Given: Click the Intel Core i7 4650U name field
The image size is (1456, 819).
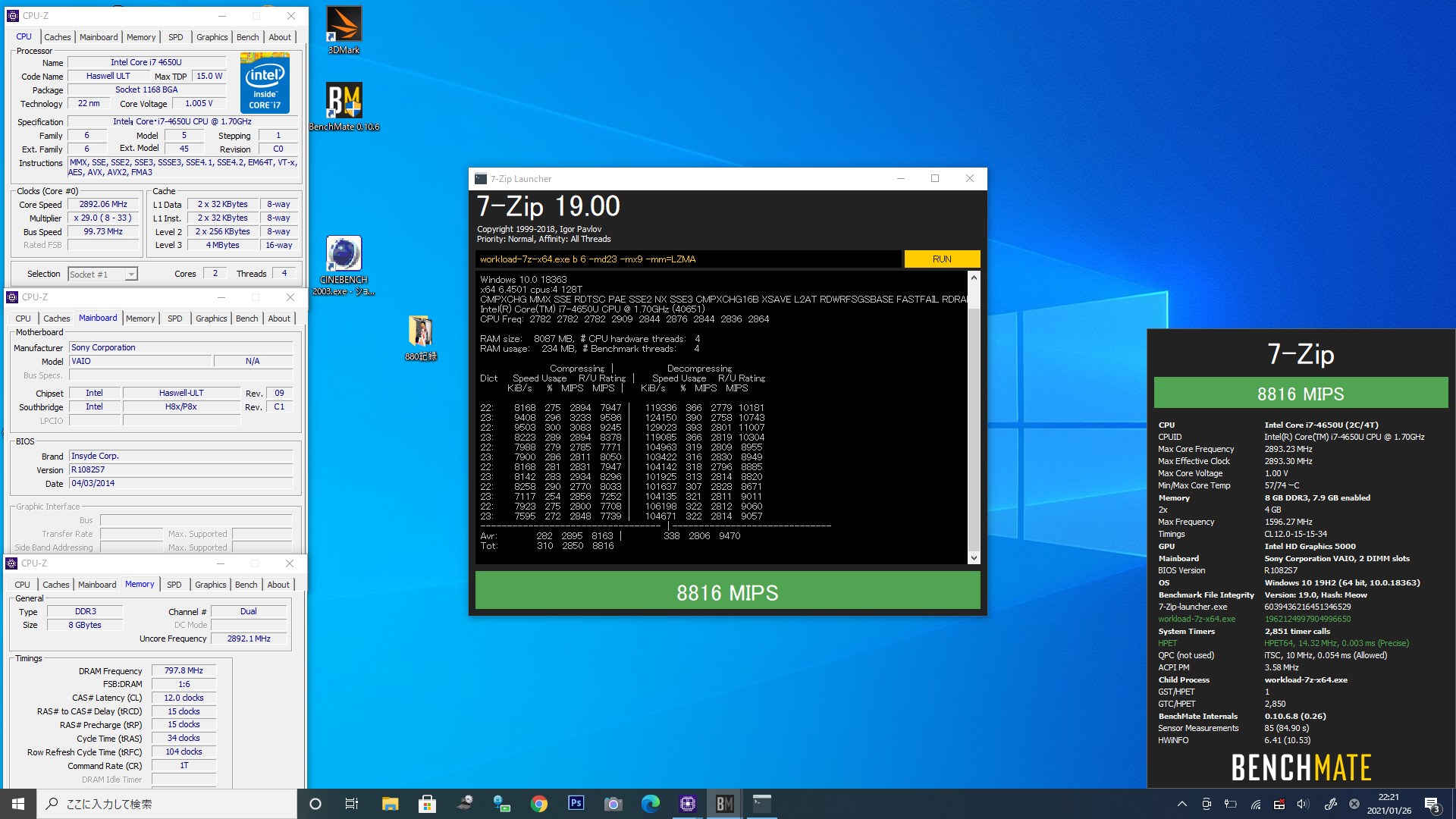Looking at the screenshot, I should click(x=146, y=63).
